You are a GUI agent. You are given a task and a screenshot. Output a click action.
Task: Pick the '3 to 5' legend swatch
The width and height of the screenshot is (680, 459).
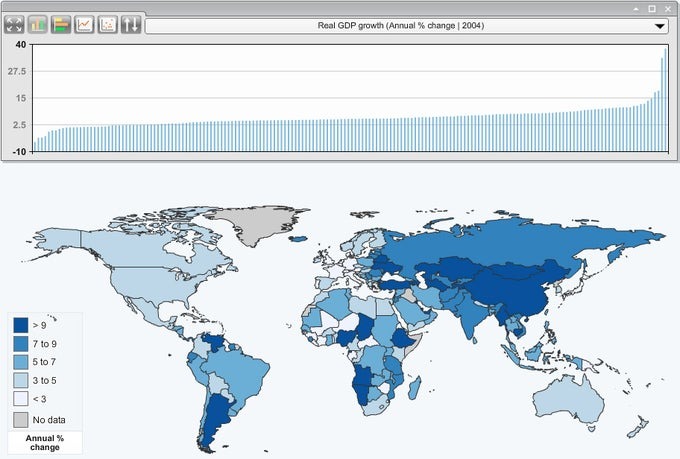coord(21,381)
